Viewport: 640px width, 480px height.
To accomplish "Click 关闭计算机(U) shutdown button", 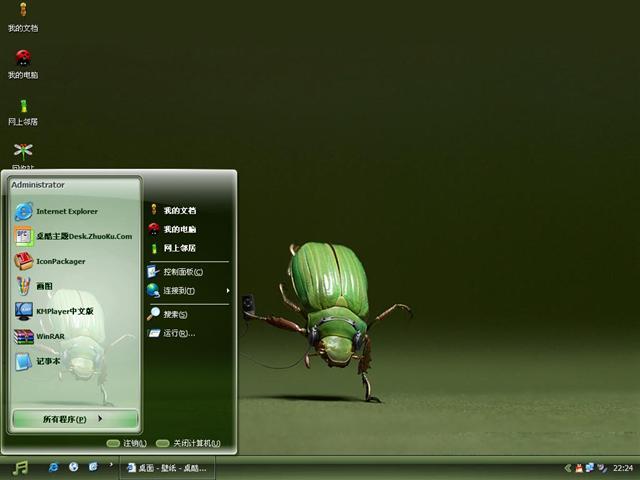I will click(x=188, y=443).
